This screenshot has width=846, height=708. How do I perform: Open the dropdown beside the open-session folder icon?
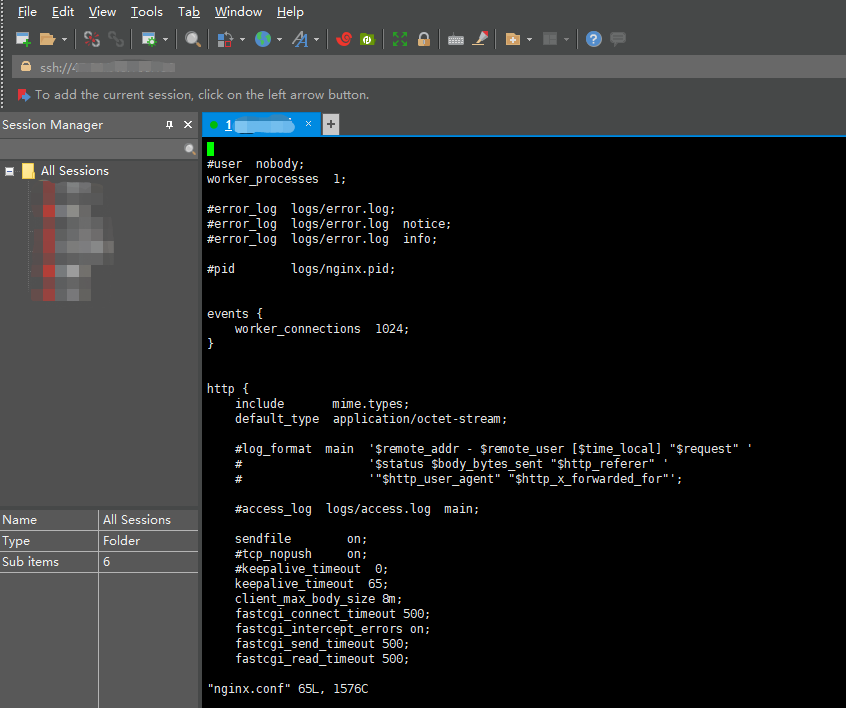coord(63,39)
